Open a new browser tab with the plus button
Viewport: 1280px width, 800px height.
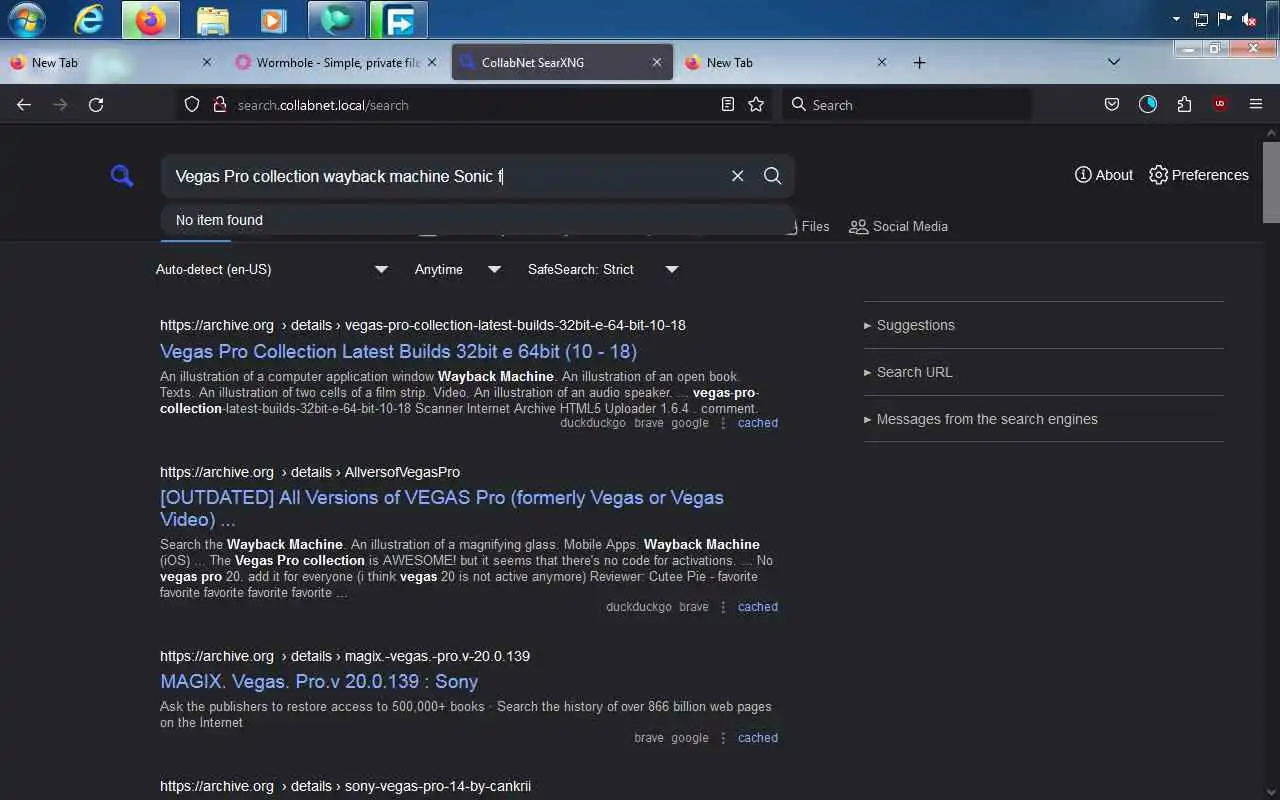pyautogui.click(x=919, y=62)
